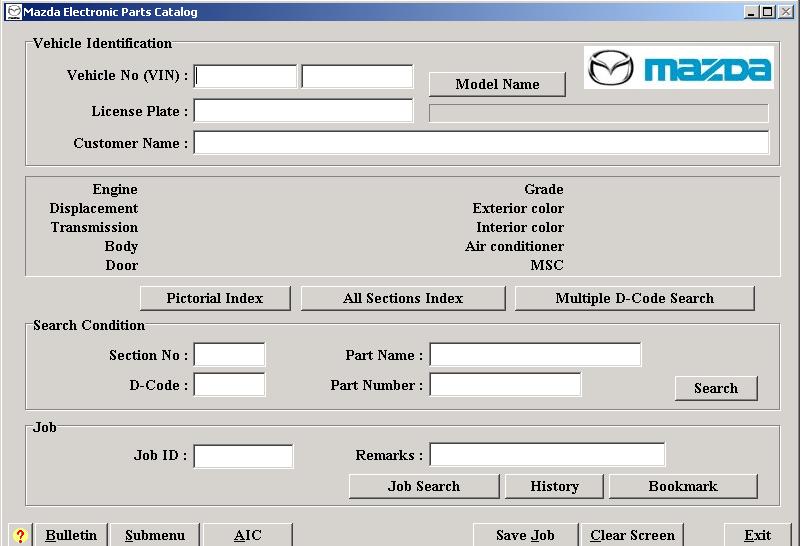Click the Mazda app icon in title bar

point(14,12)
